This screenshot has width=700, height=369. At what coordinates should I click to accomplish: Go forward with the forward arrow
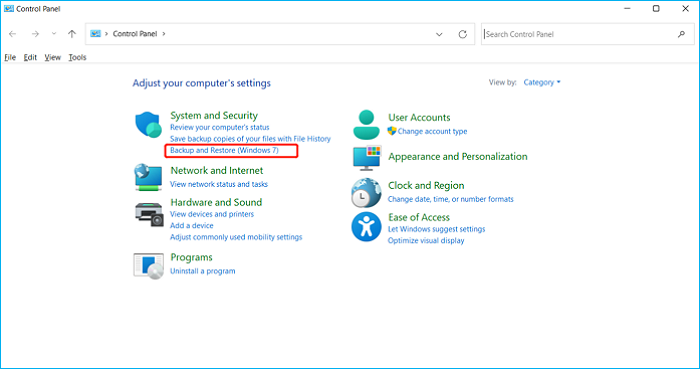click(35, 34)
